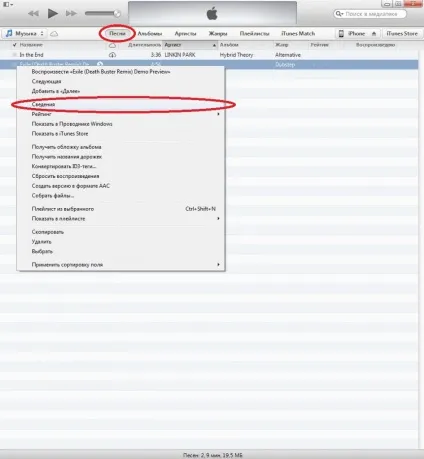The width and height of the screenshot is (424, 459).
Task: Choose Получить названия дорожек
Action: click(x=121, y=156)
